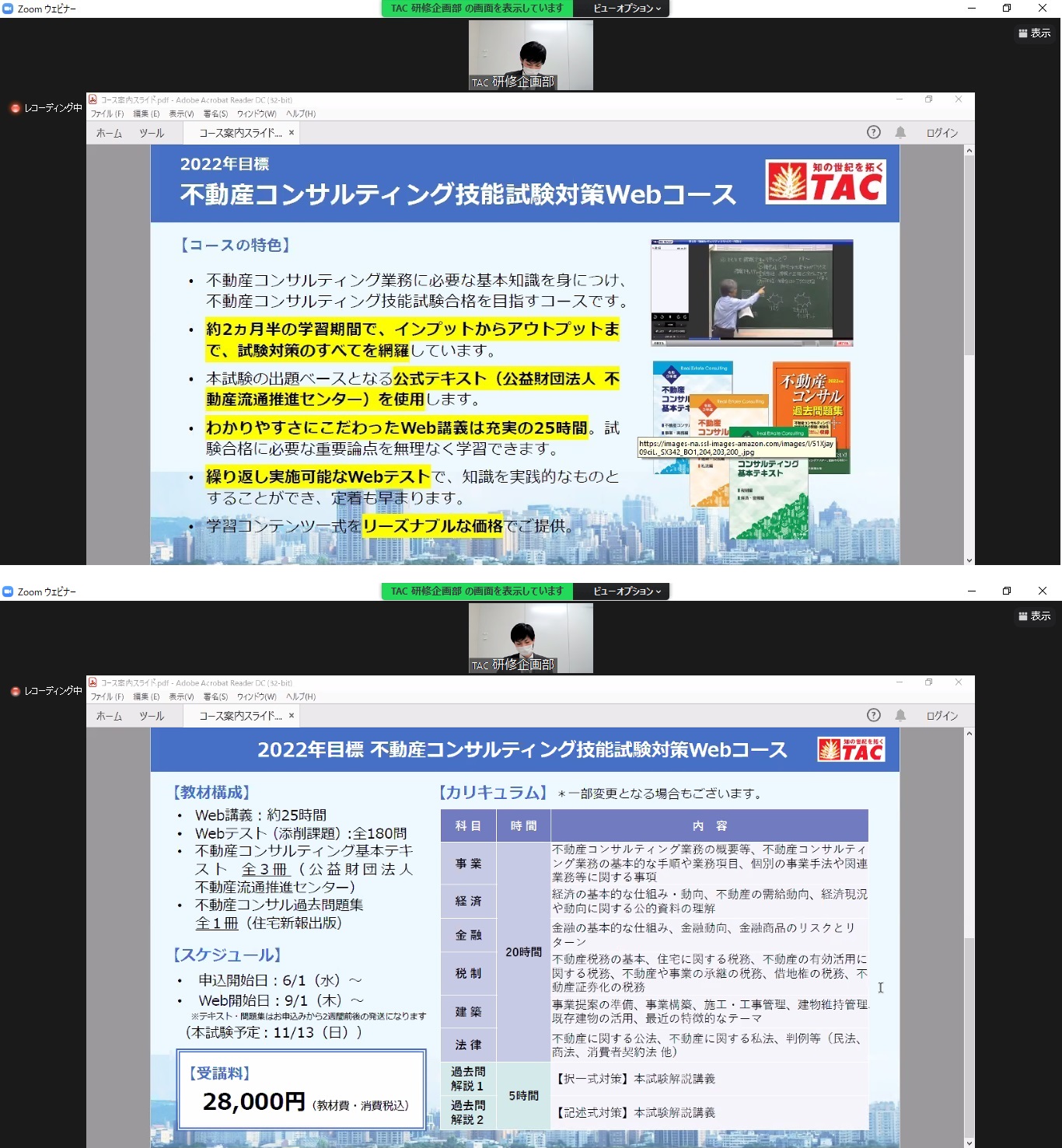Click Zoom logo in title bar of カリキュラム window
This screenshot has height=1148, width=1062.
(8, 591)
